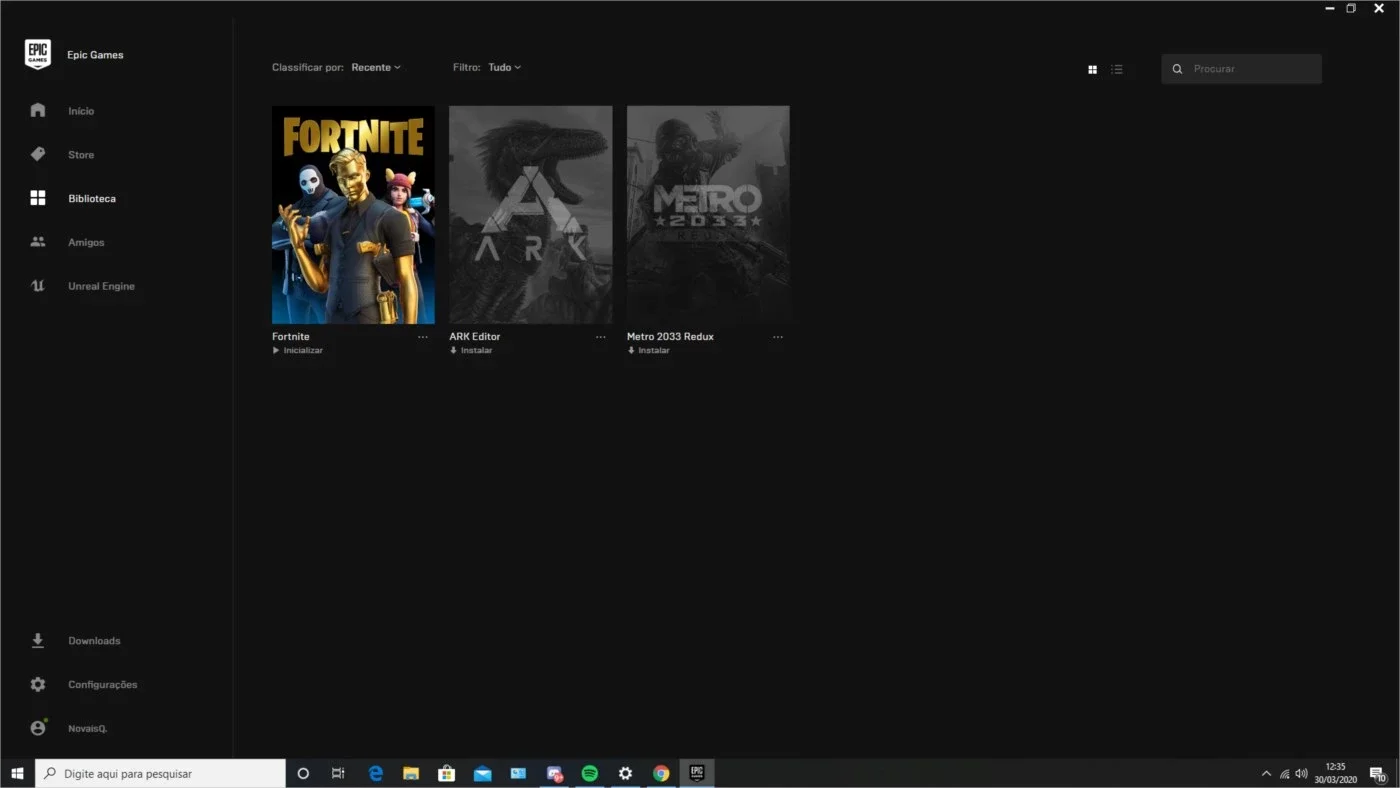1400x788 pixels.
Task: Open Configurações gear icon
Action: tap(38, 685)
